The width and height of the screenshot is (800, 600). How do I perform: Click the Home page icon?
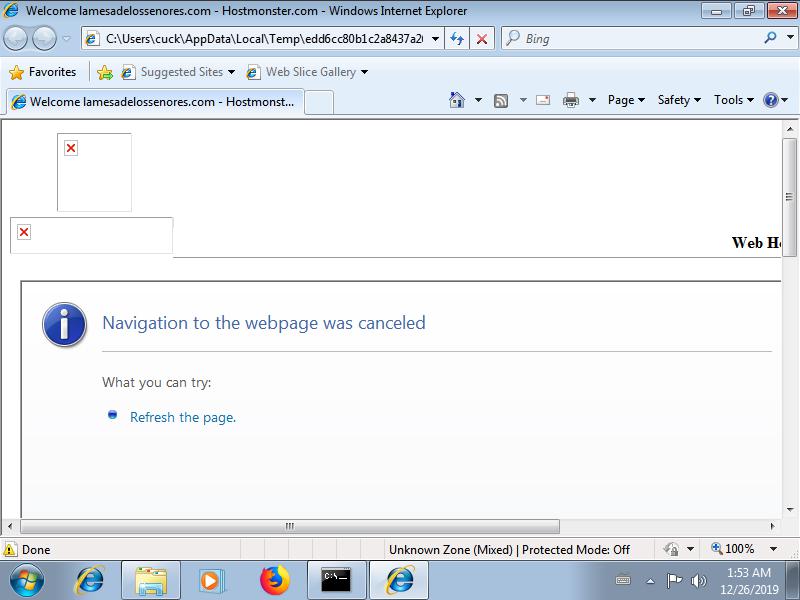pyautogui.click(x=457, y=100)
